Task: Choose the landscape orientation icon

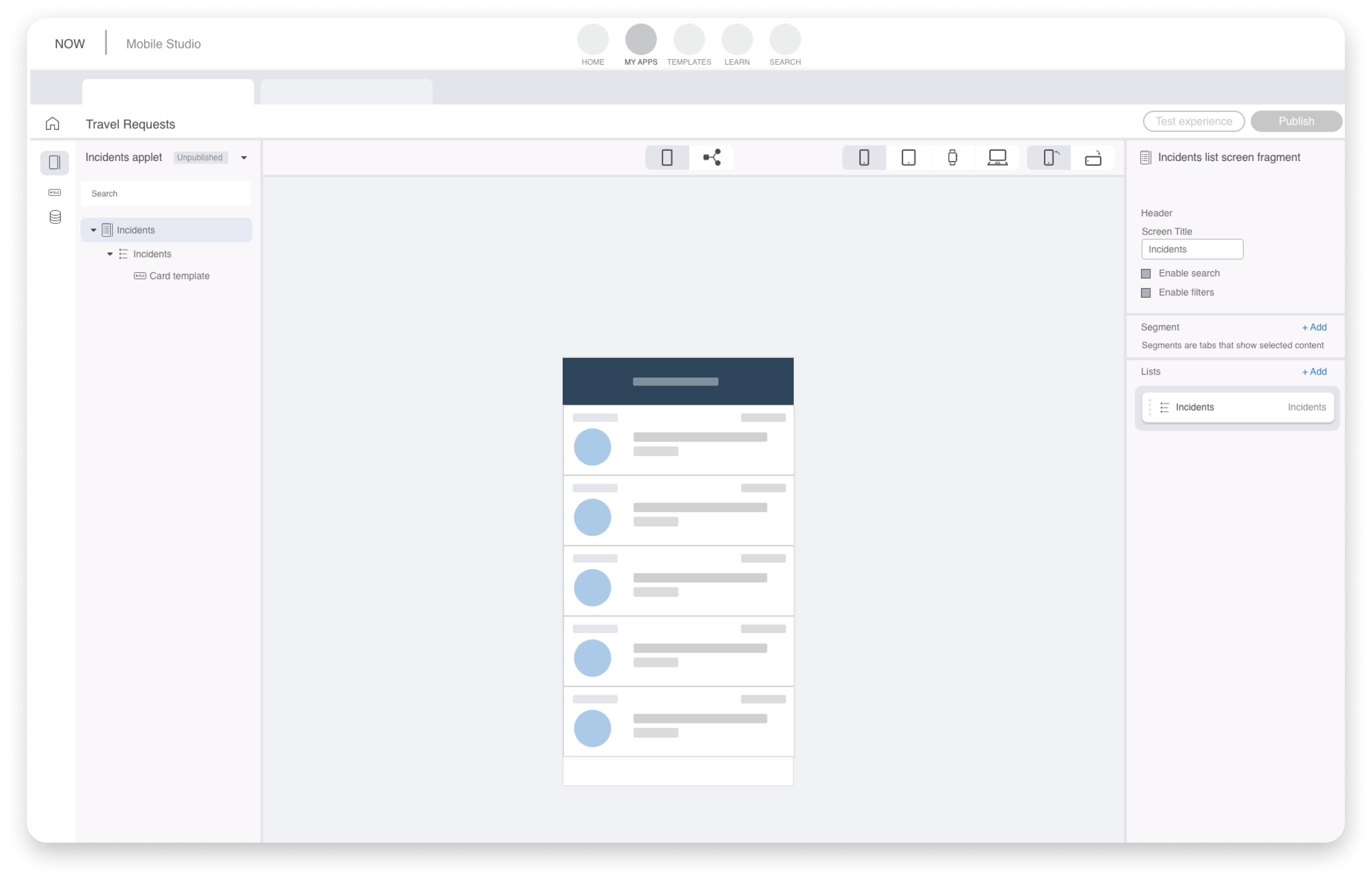Action: [x=1092, y=157]
